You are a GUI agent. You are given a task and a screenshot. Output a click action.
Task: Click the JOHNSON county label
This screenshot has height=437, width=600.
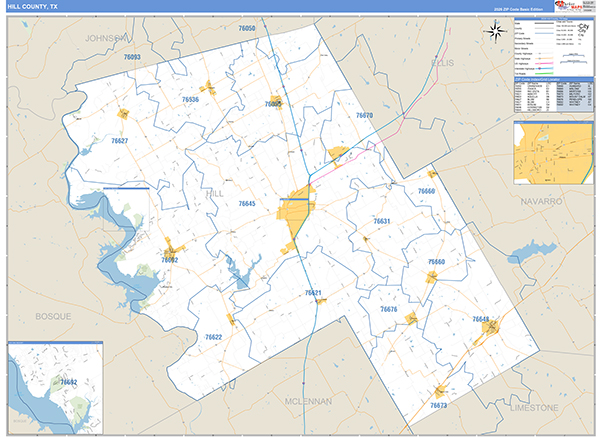click(106, 38)
